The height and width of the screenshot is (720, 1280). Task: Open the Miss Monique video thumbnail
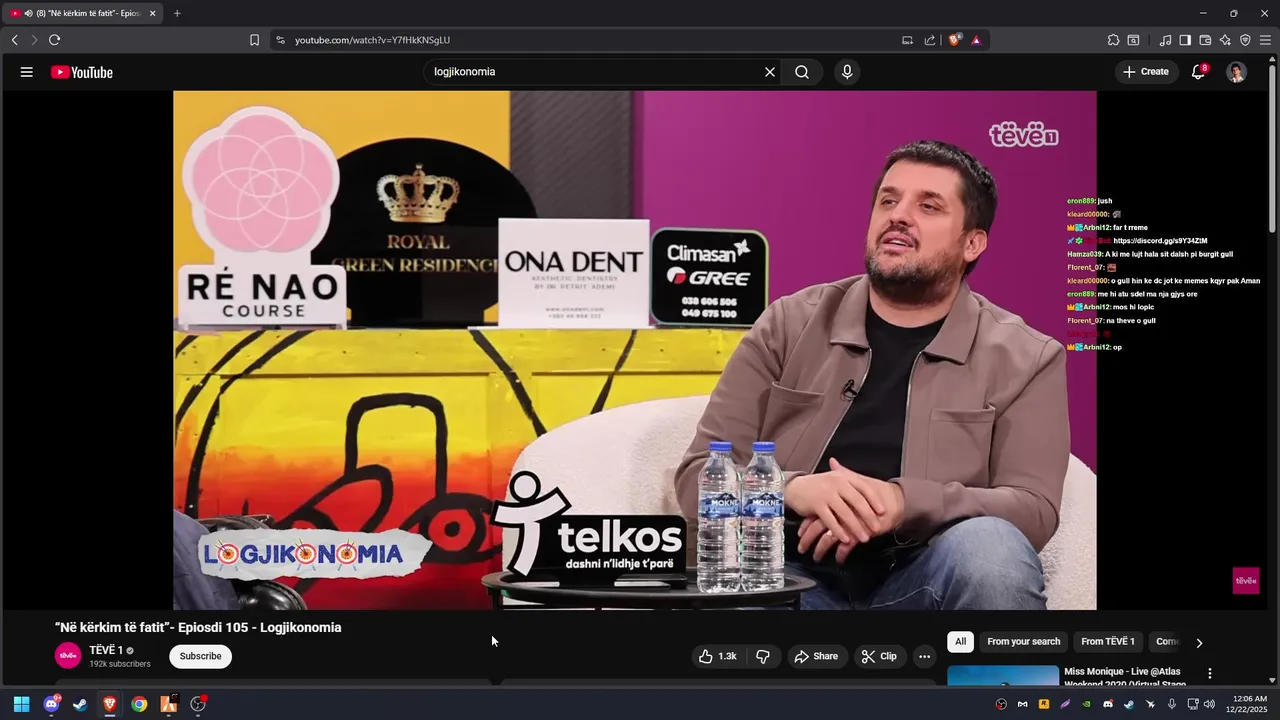coord(1003,676)
